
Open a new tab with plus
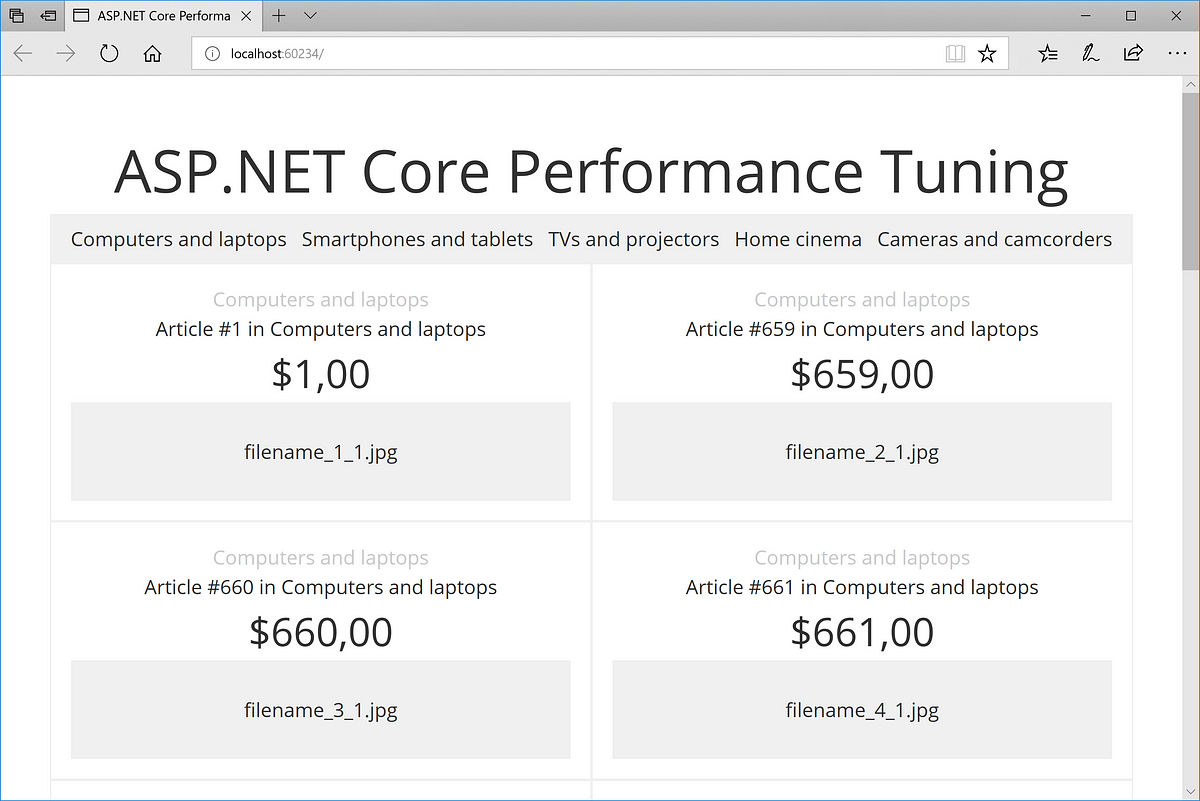[279, 16]
